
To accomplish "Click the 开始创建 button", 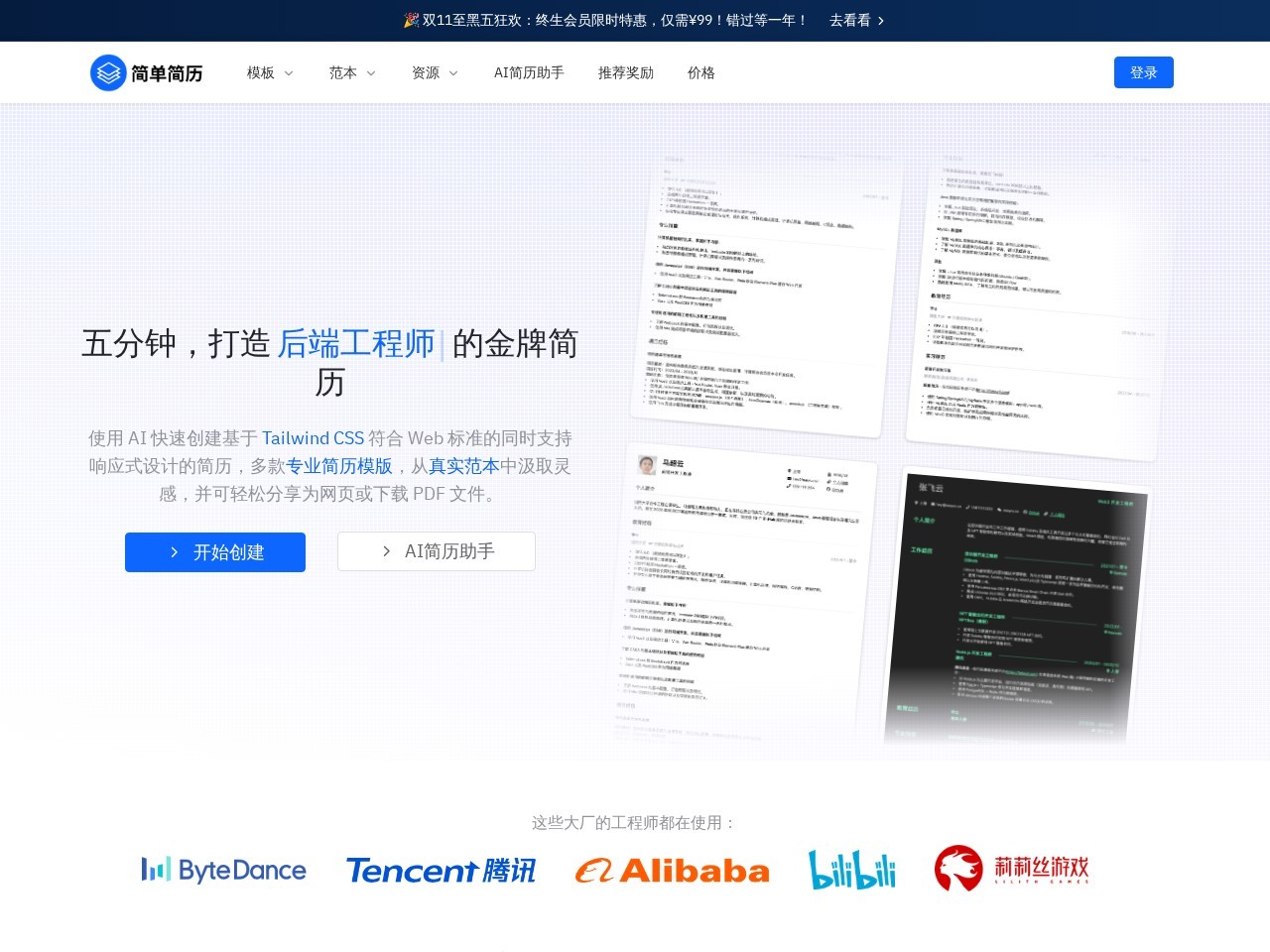I will [215, 552].
